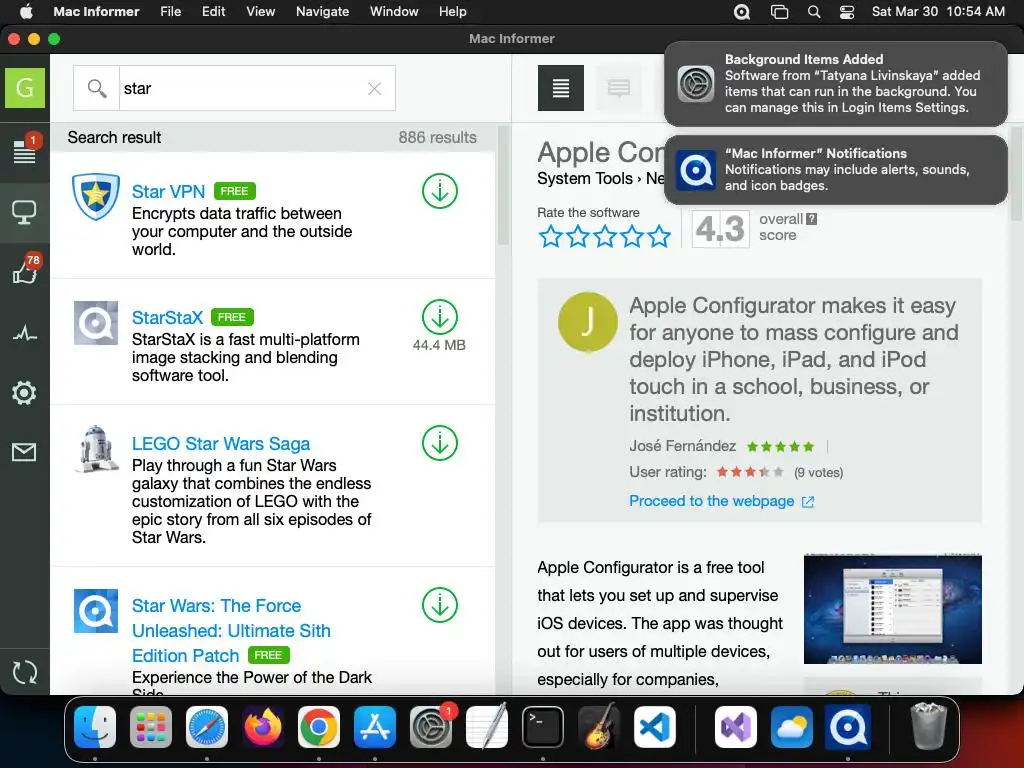
Task: Open the File menu
Action: tap(170, 12)
